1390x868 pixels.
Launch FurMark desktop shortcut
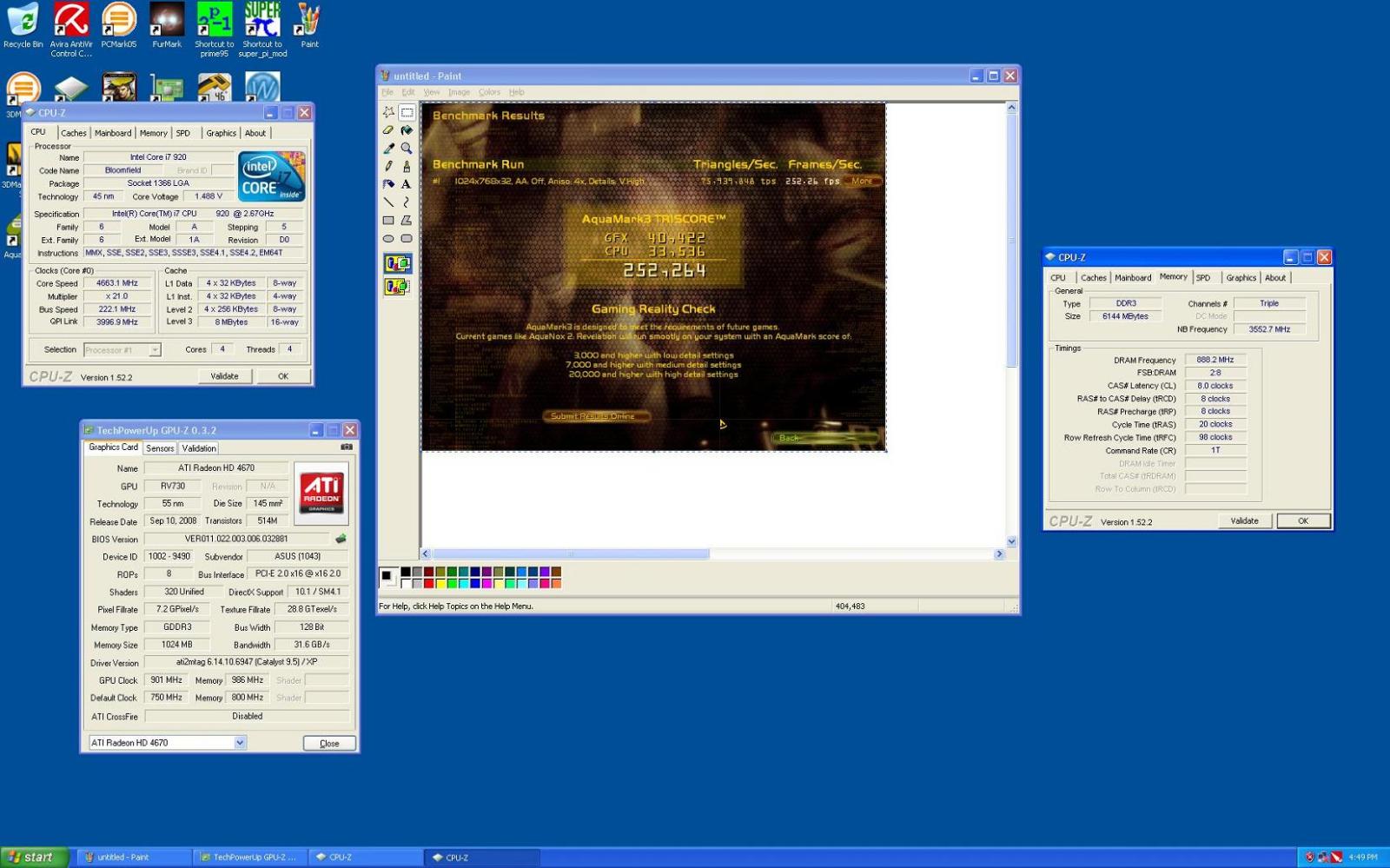(x=167, y=26)
